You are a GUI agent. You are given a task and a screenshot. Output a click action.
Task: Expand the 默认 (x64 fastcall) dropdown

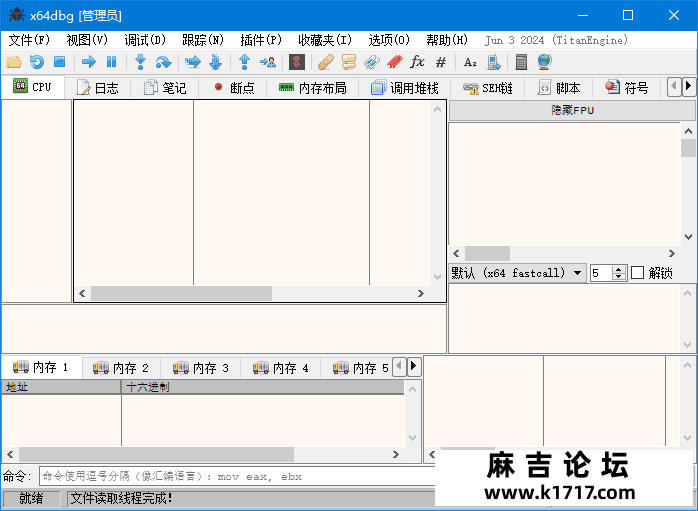pyautogui.click(x=517, y=272)
